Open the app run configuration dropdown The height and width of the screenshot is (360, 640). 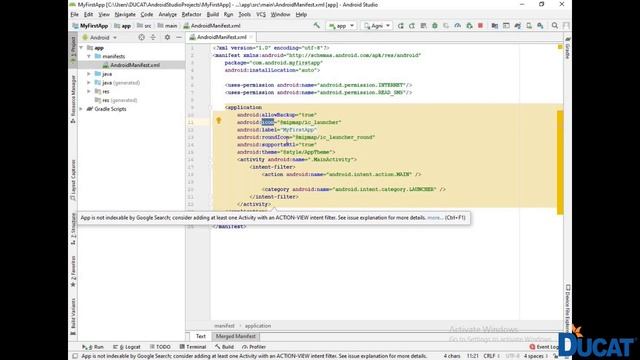pos(341,26)
